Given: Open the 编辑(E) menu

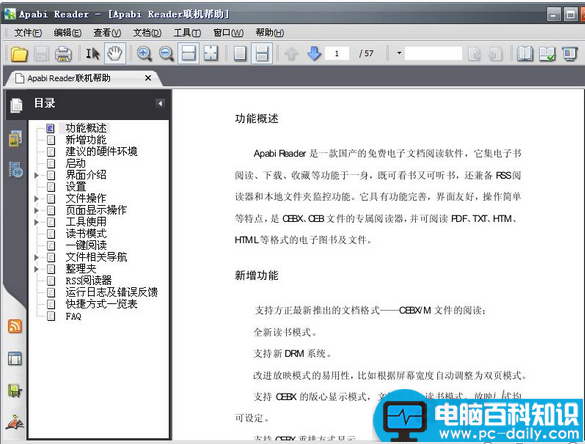Looking at the screenshot, I should point(68,33).
